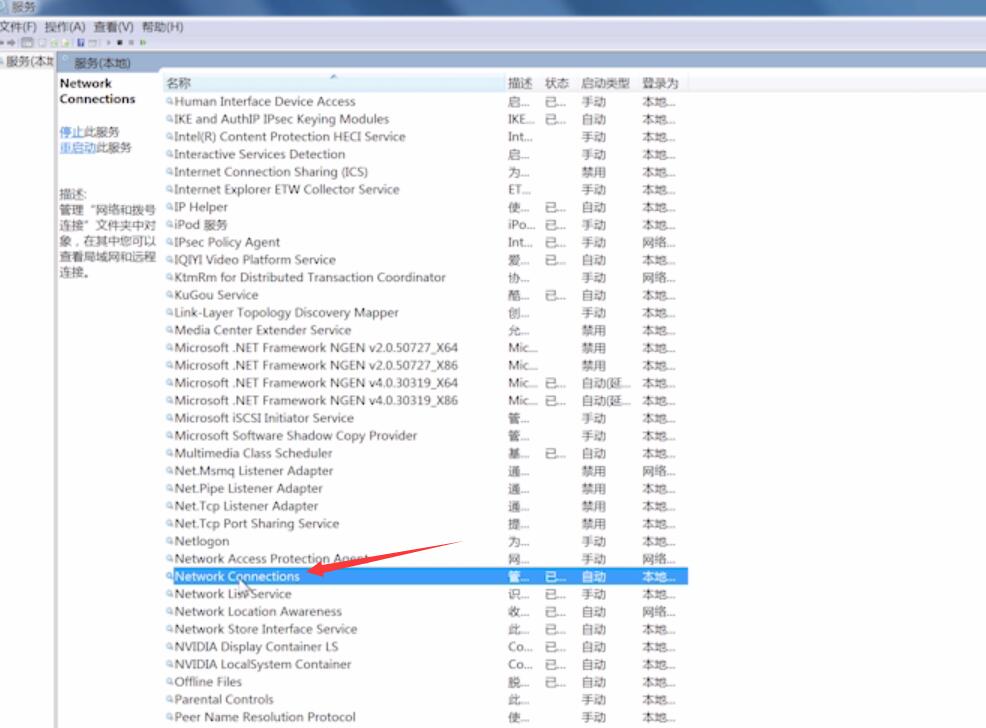The width and height of the screenshot is (986, 728).
Task: Click gear icon beside Human Interface Device Access
Action: tap(169, 101)
